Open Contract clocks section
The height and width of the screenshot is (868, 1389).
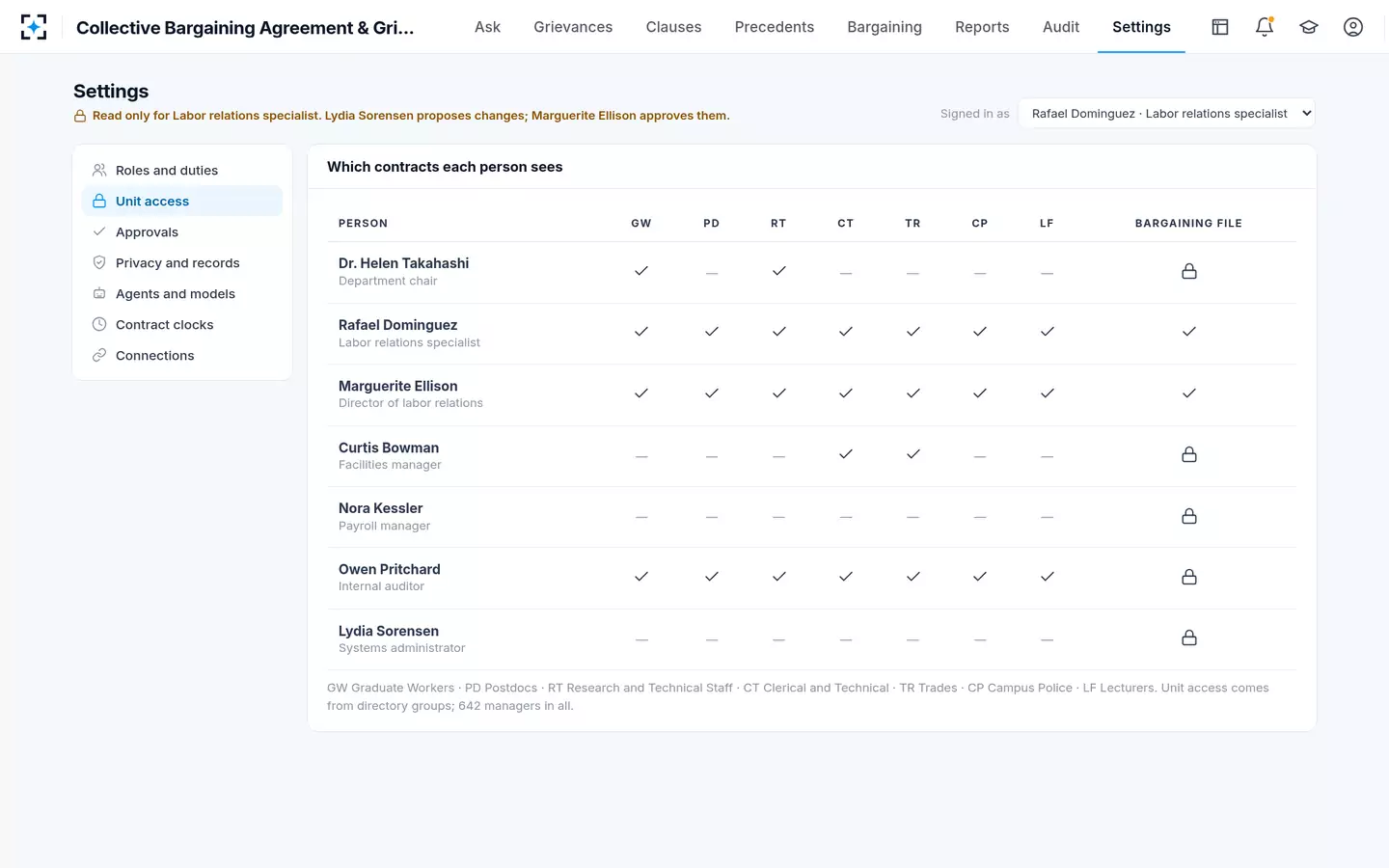pyautogui.click(x=182, y=324)
